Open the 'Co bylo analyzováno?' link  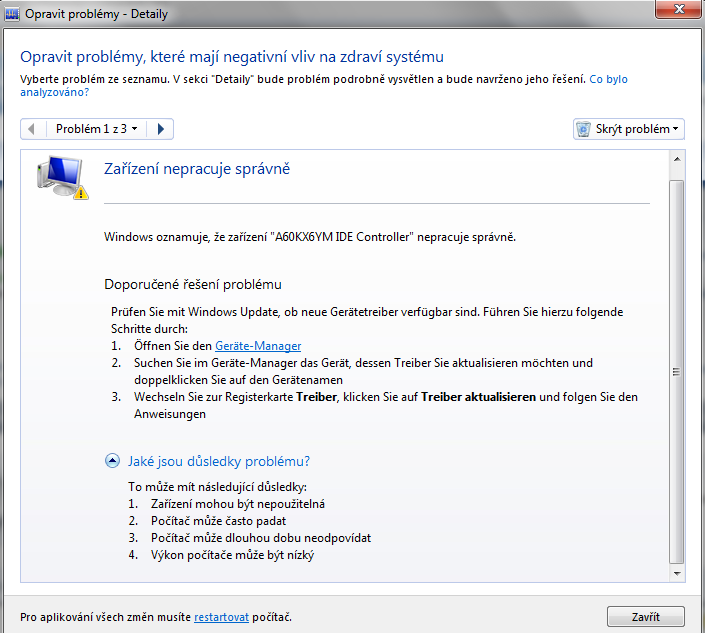point(324,85)
